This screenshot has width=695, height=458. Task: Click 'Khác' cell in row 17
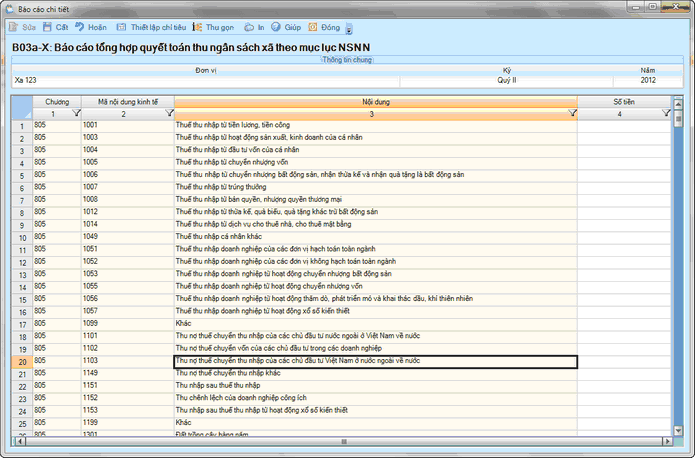click(376, 324)
